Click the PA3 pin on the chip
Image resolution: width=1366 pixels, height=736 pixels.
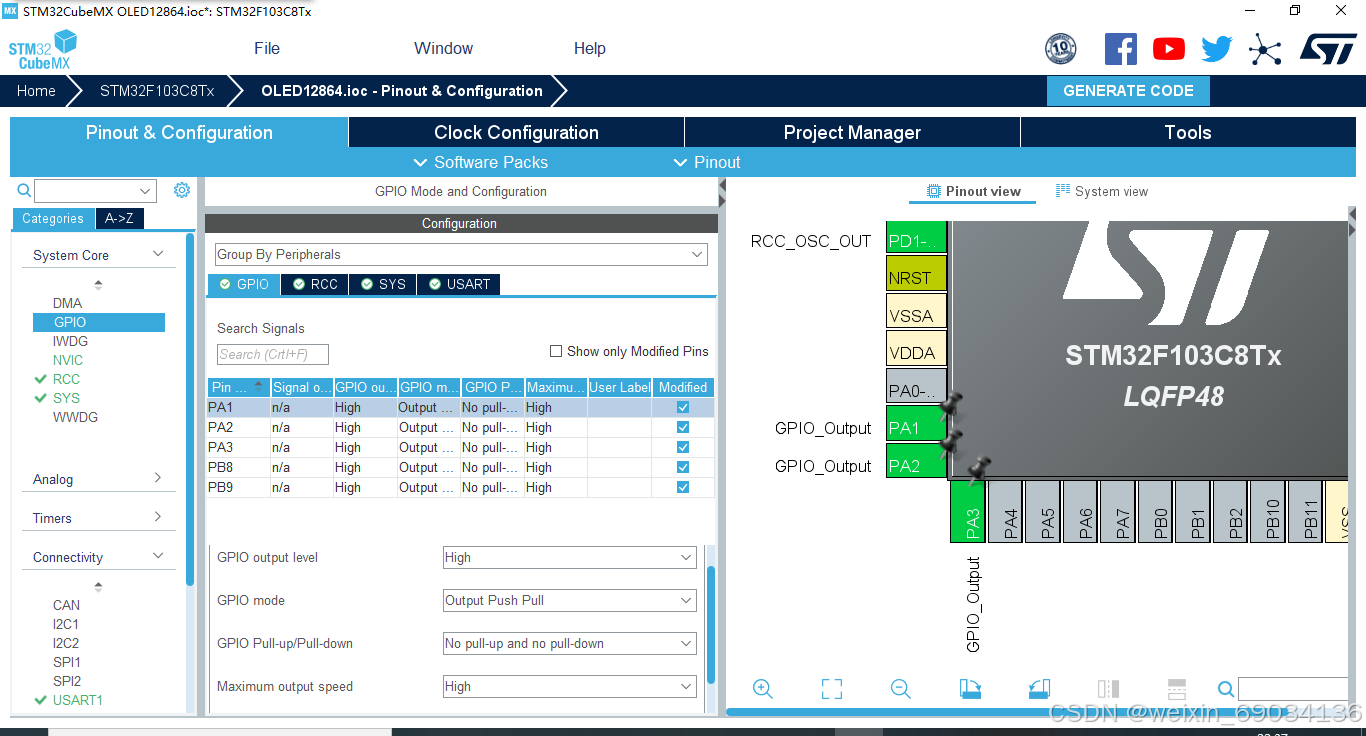(x=968, y=512)
